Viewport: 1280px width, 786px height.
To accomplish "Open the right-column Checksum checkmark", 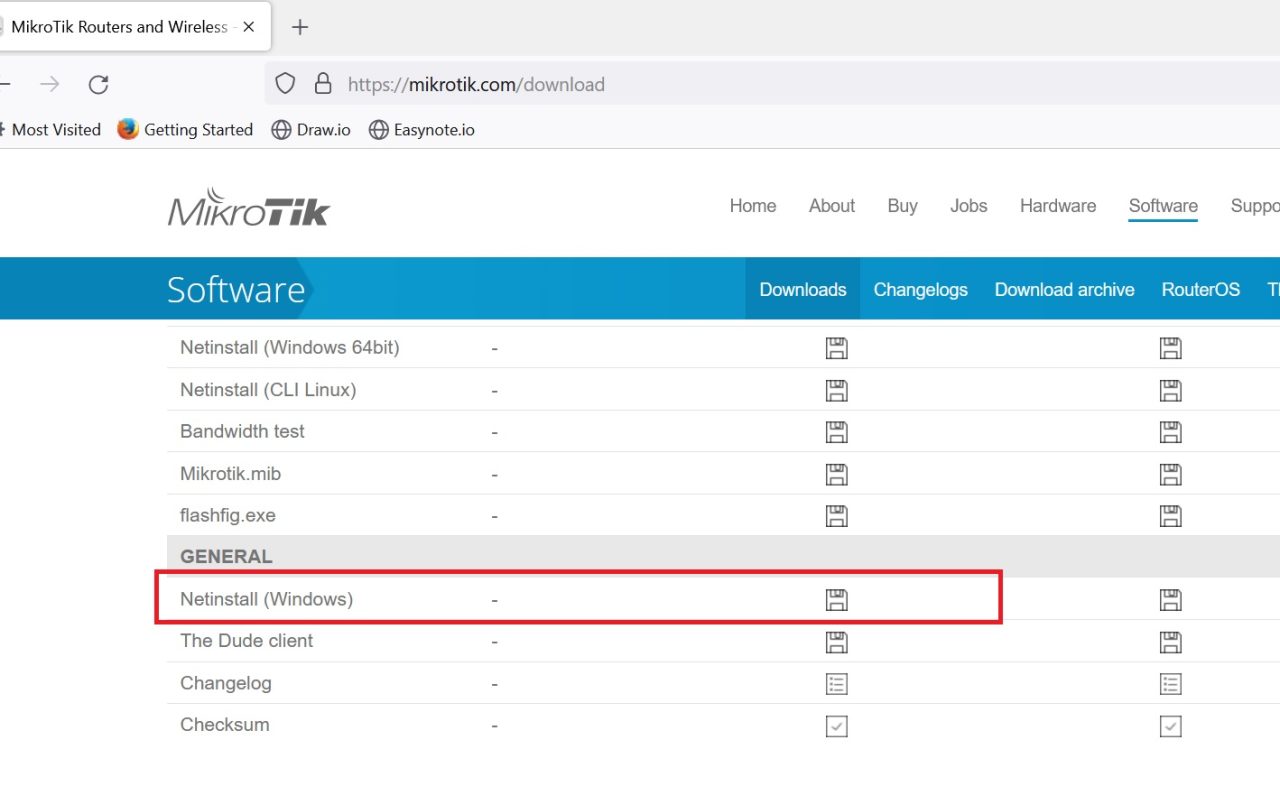I will [x=1170, y=725].
